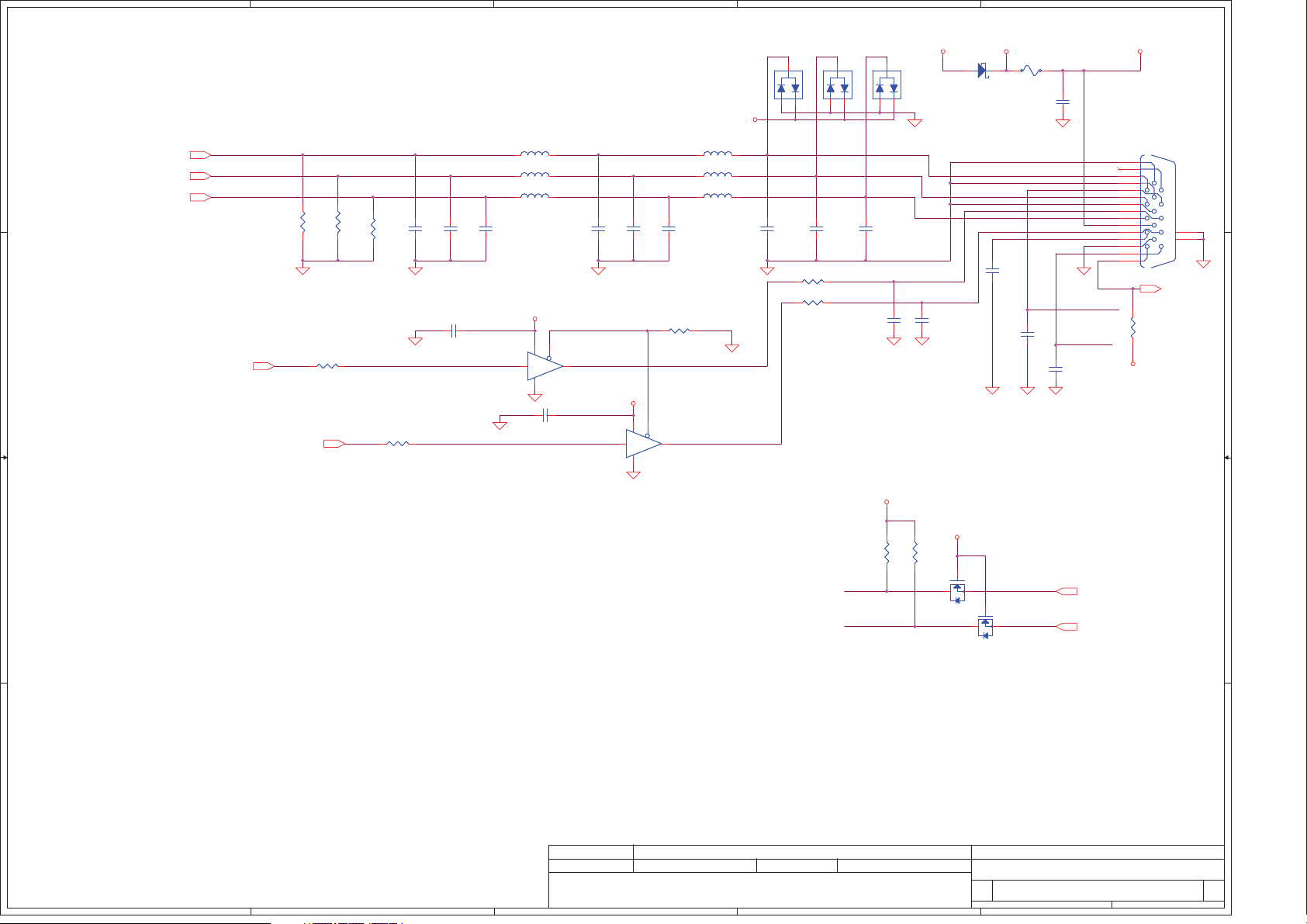The height and width of the screenshot is (924, 1307).
Task: Select the upper MOSFET transistor symbol
Action: click(x=957, y=591)
